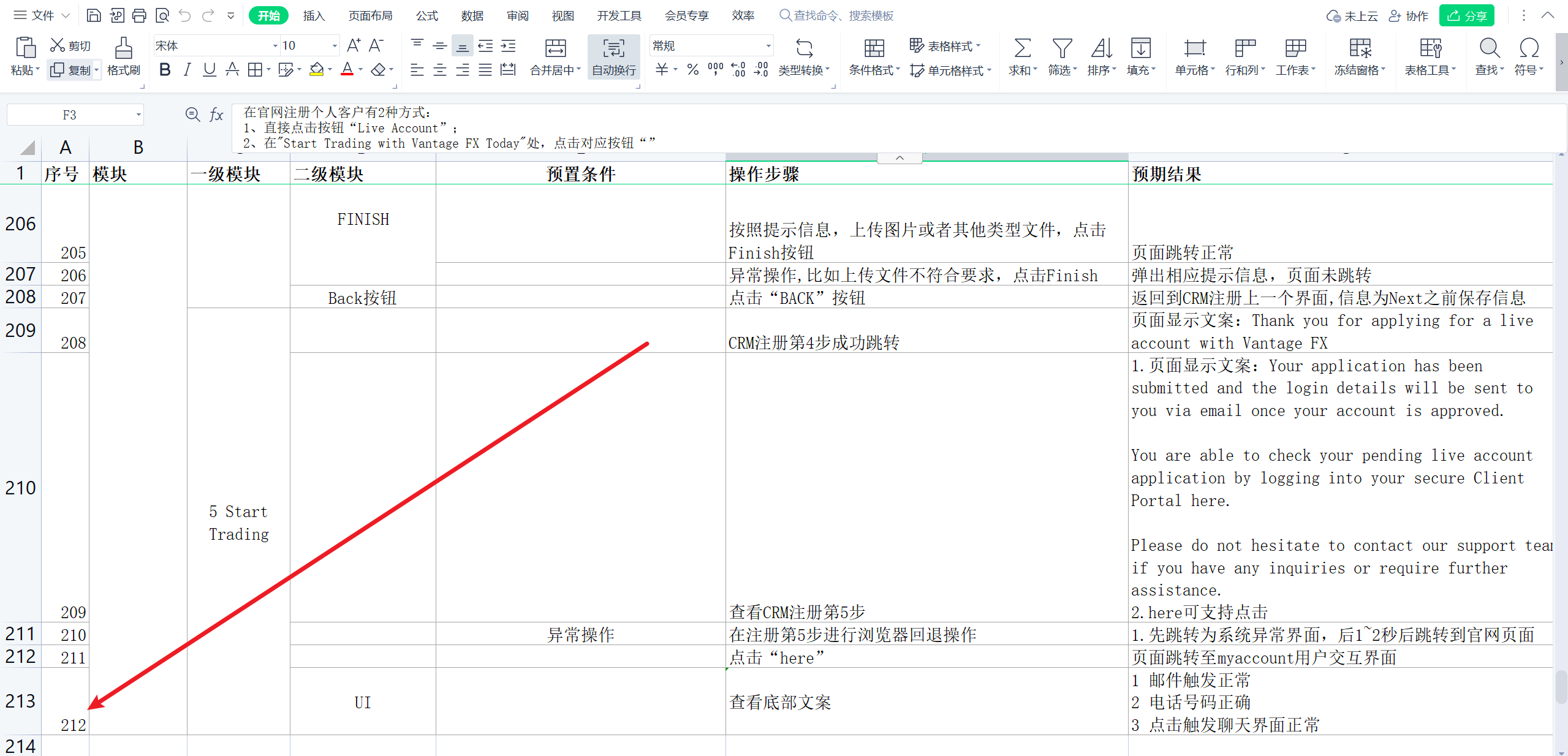The width and height of the screenshot is (1568, 756).
Task: Toggle horizontal center alignment
Action: (x=439, y=70)
